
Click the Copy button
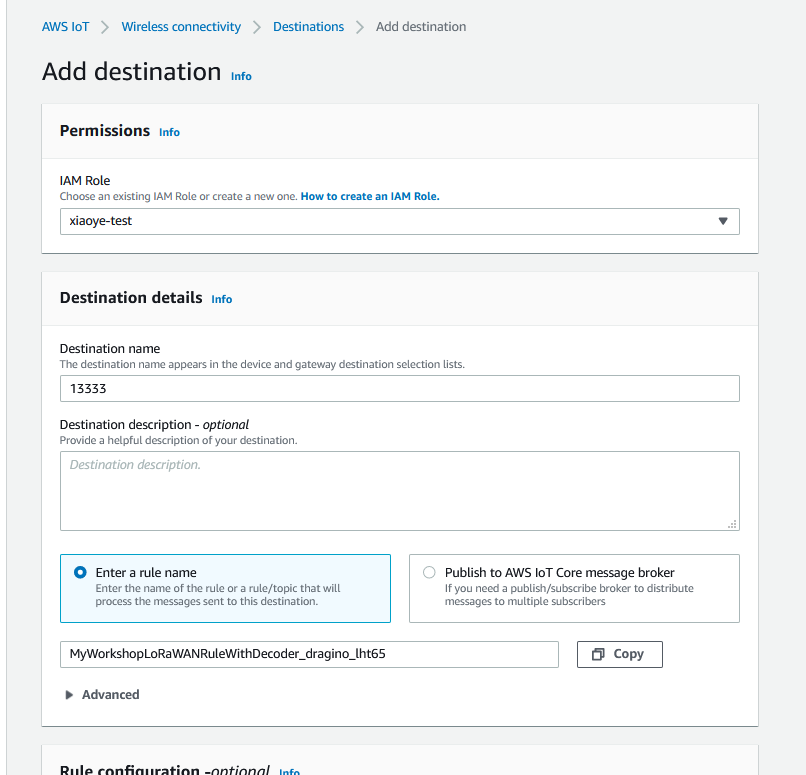click(619, 654)
